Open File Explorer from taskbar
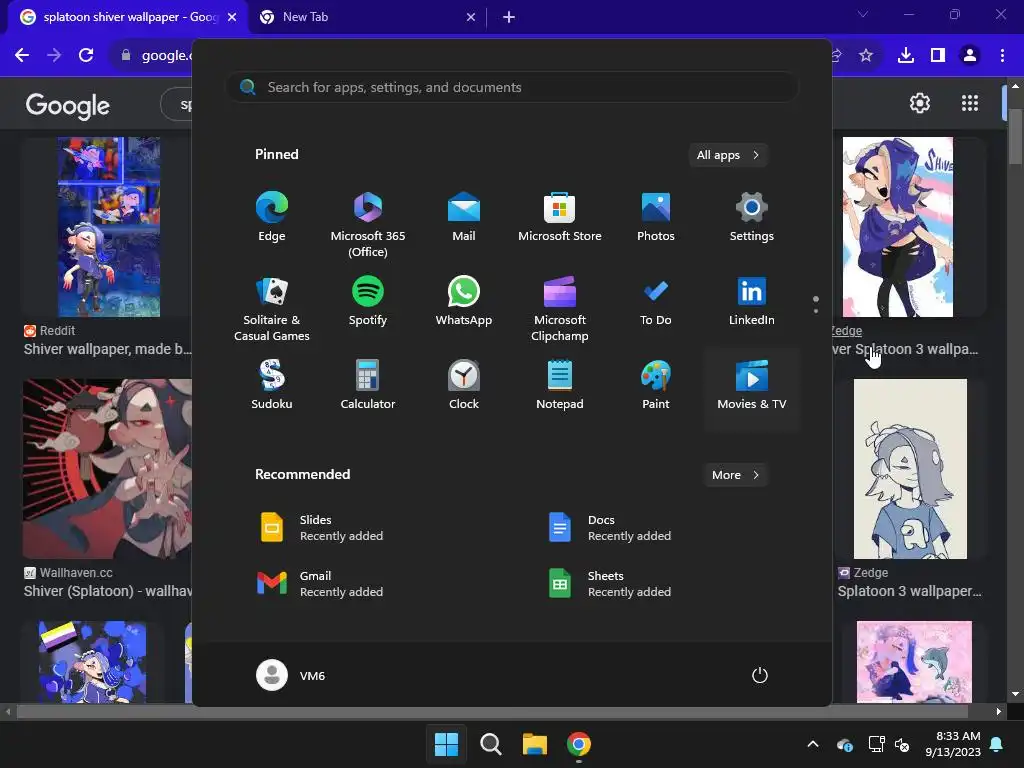The image size is (1024, 768). [534, 744]
